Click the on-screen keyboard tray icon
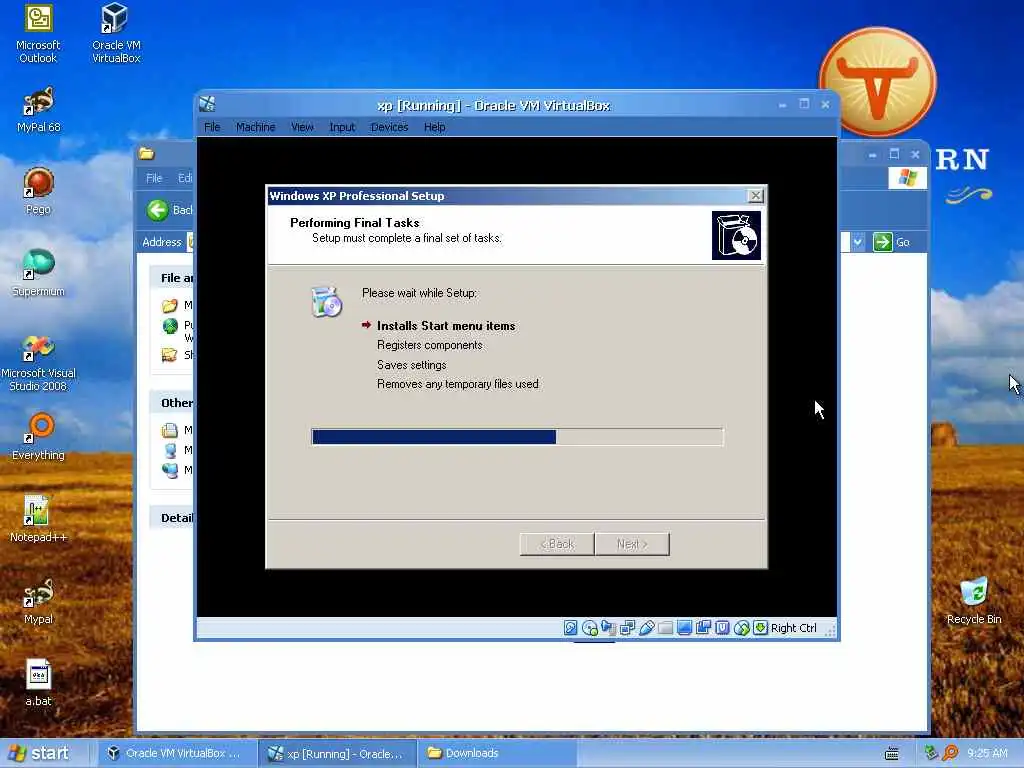This screenshot has width=1024, height=768. [891, 753]
